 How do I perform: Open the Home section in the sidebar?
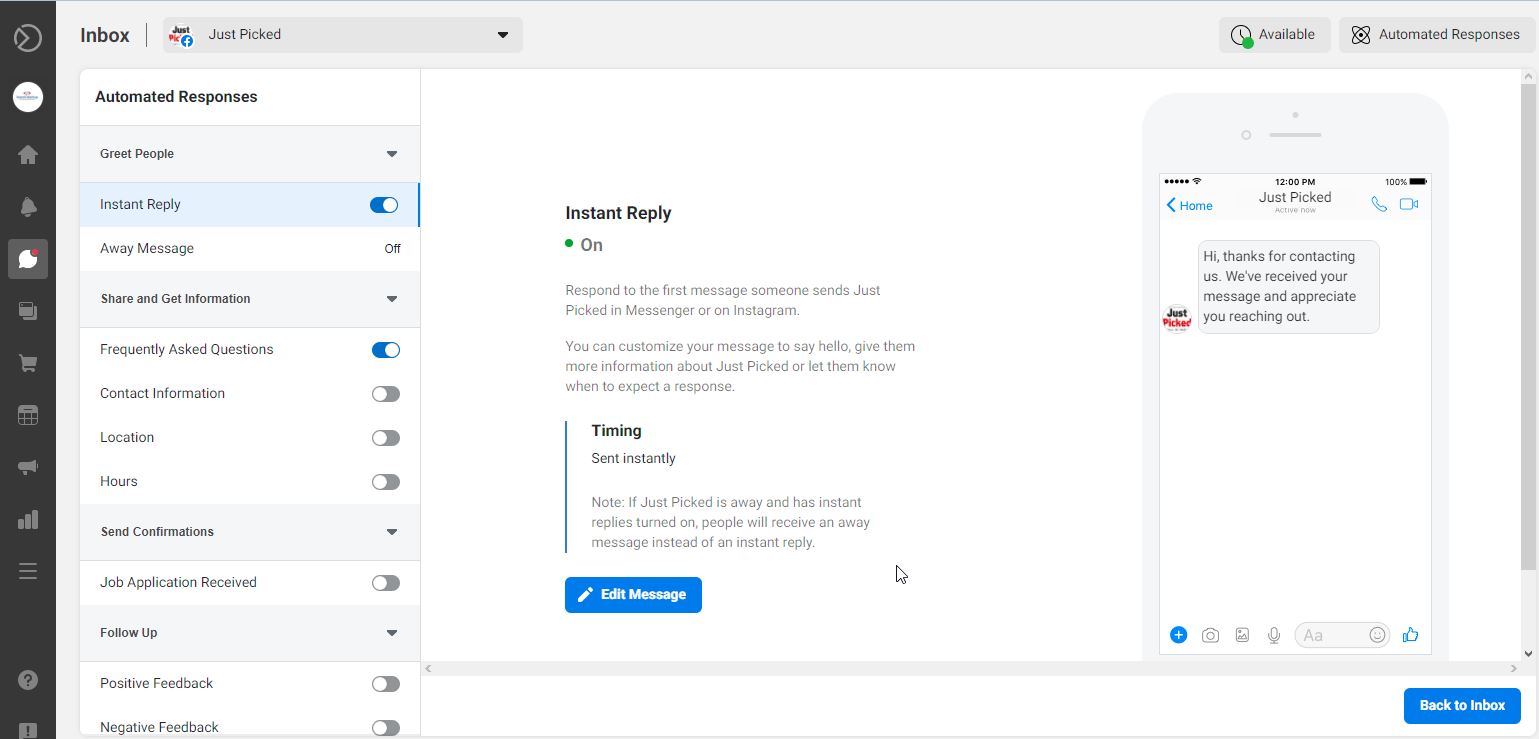(27, 154)
